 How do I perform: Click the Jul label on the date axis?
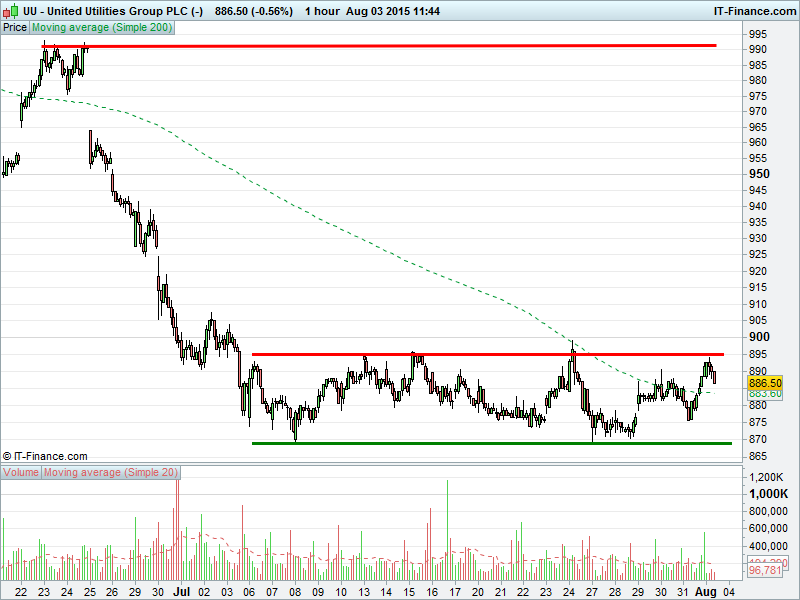click(181, 592)
